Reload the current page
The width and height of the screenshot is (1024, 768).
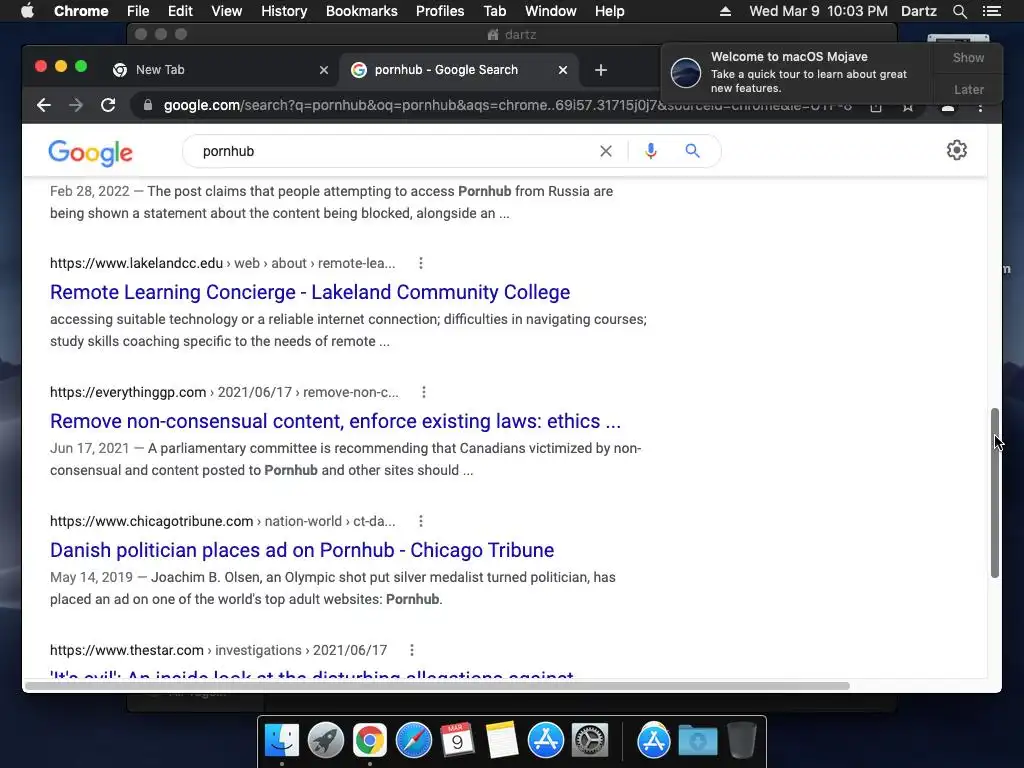tap(108, 105)
